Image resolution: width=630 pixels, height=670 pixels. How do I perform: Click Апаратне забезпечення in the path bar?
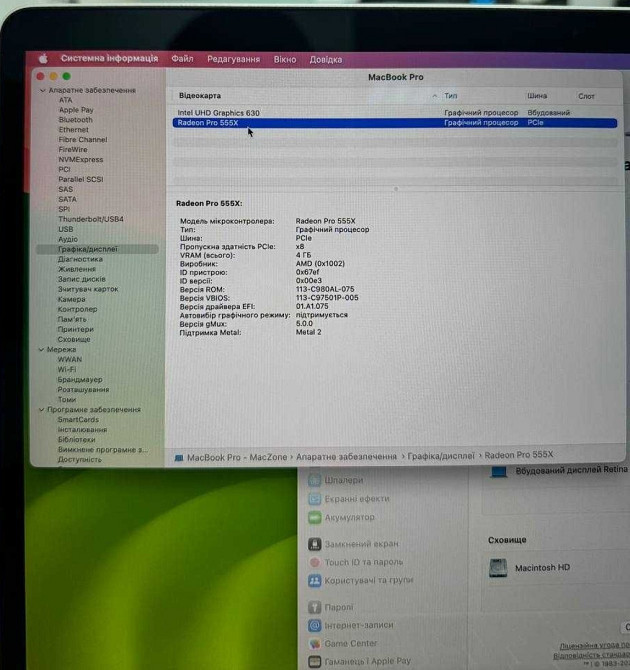click(346, 456)
